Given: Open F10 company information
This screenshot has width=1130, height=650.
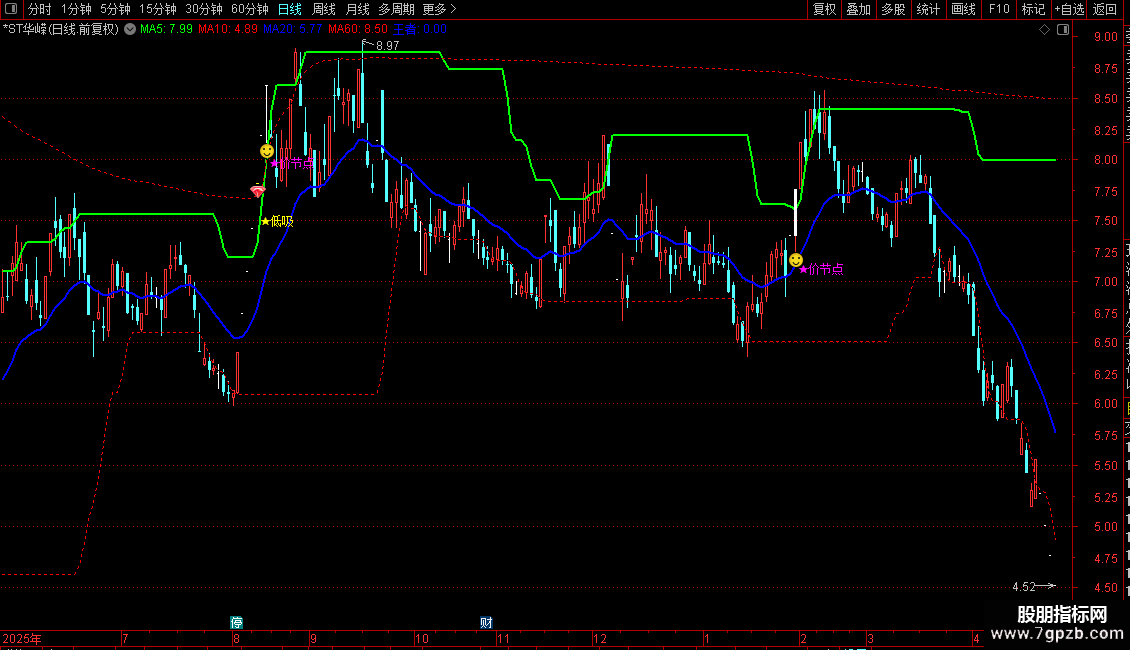Looking at the screenshot, I should point(999,9).
